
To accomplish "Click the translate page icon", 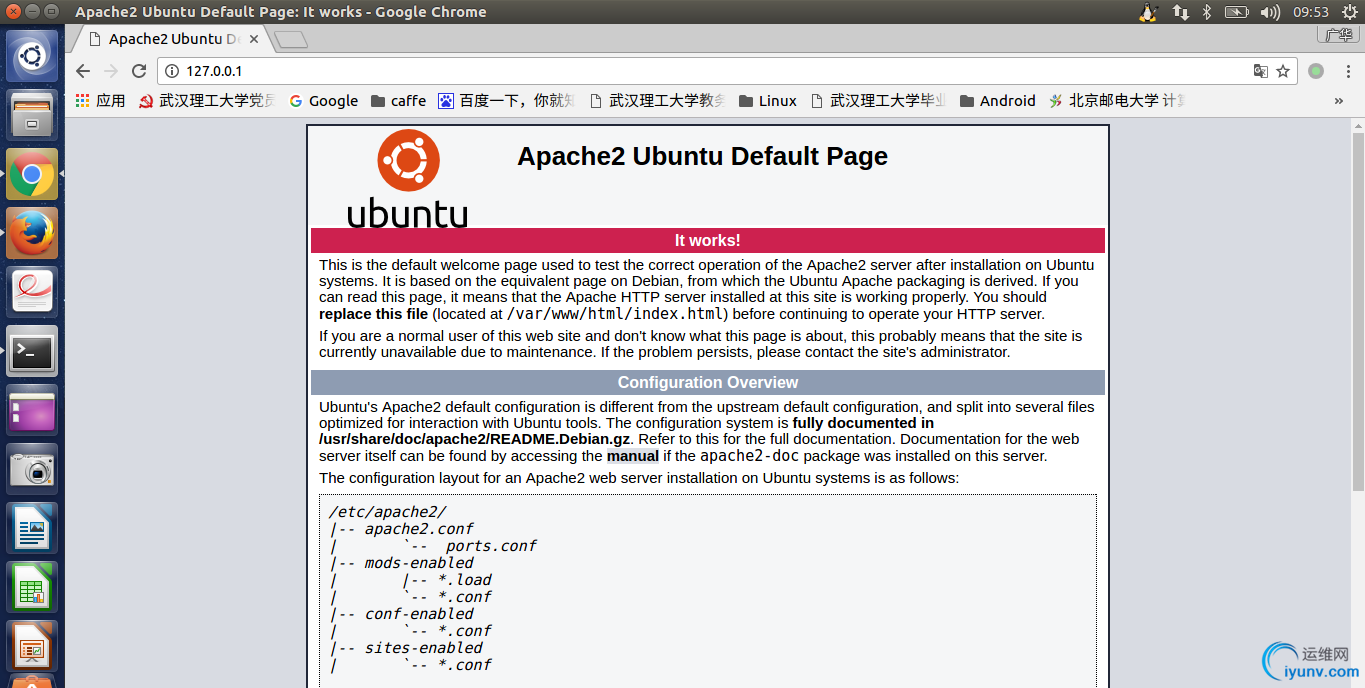I will pyautogui.click(x=1261, y=71).
